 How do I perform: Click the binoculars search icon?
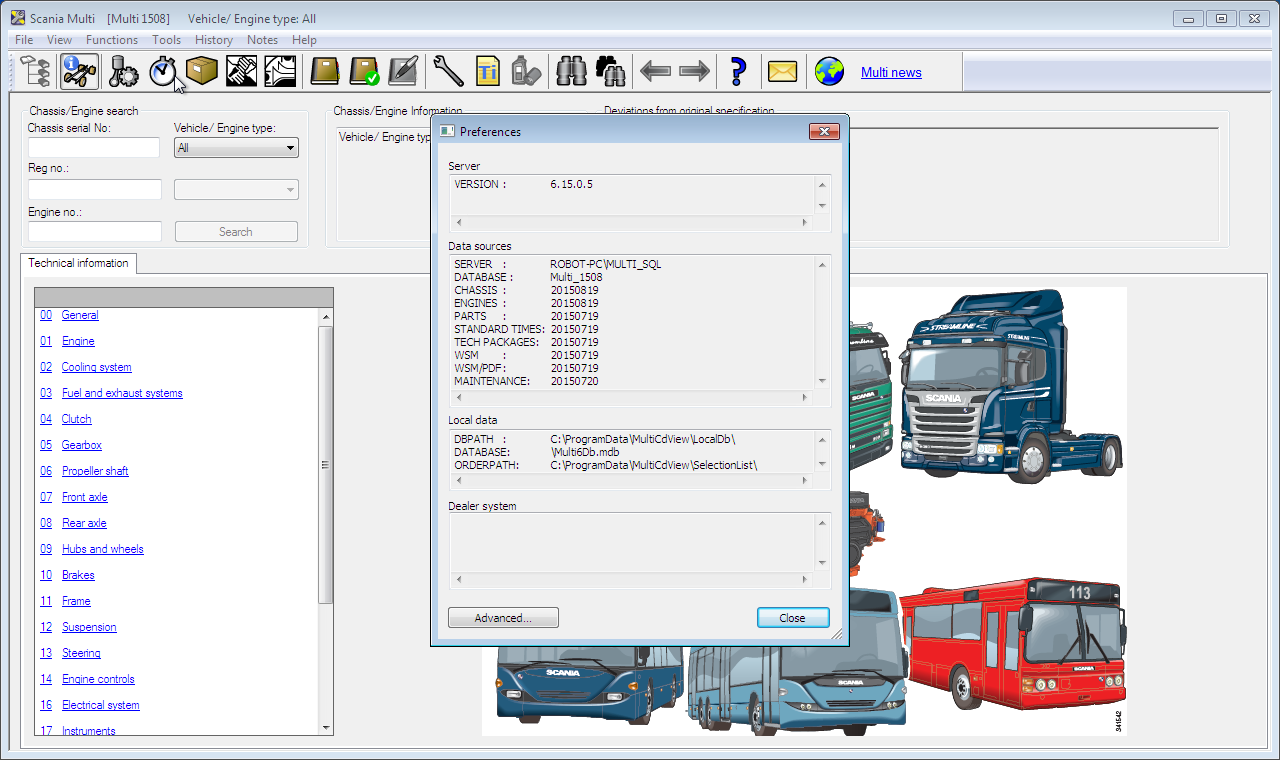pyautogui.click(x=571, y=71)
